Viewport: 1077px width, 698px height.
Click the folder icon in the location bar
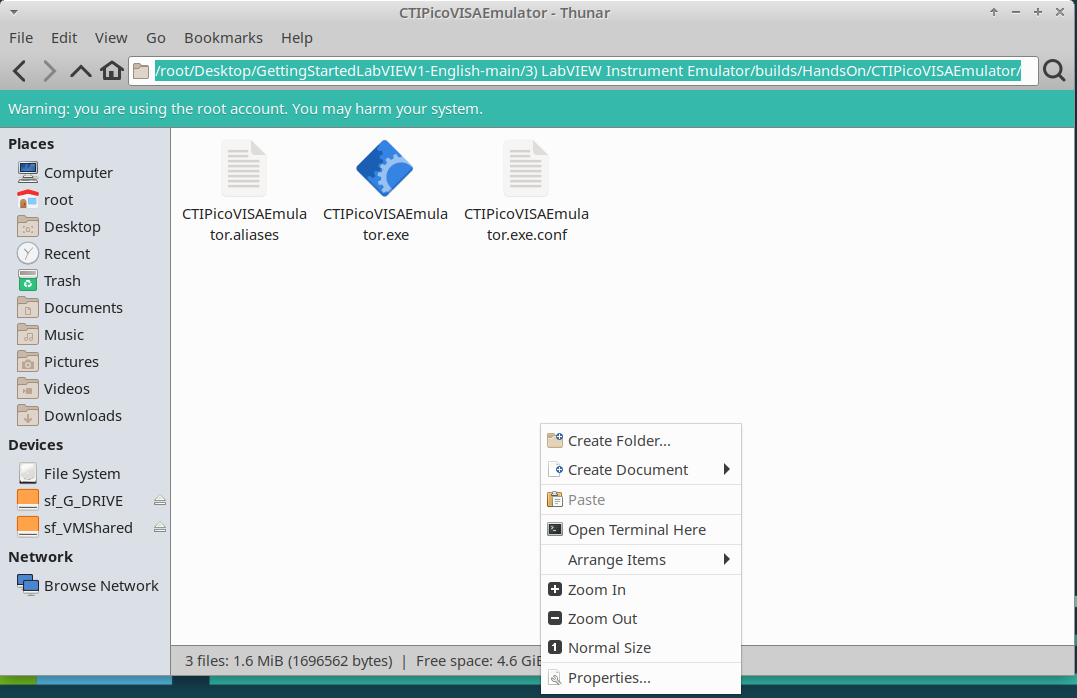click(x=141, y=71)
